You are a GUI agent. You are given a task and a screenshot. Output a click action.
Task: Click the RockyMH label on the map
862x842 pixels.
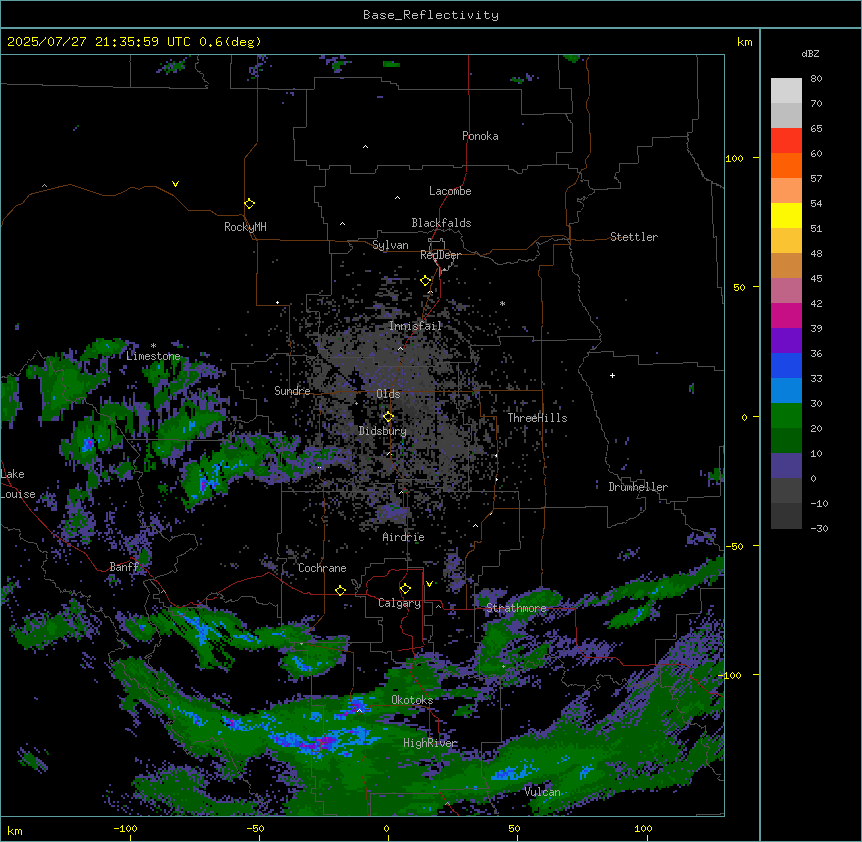[x=245, y=227]
